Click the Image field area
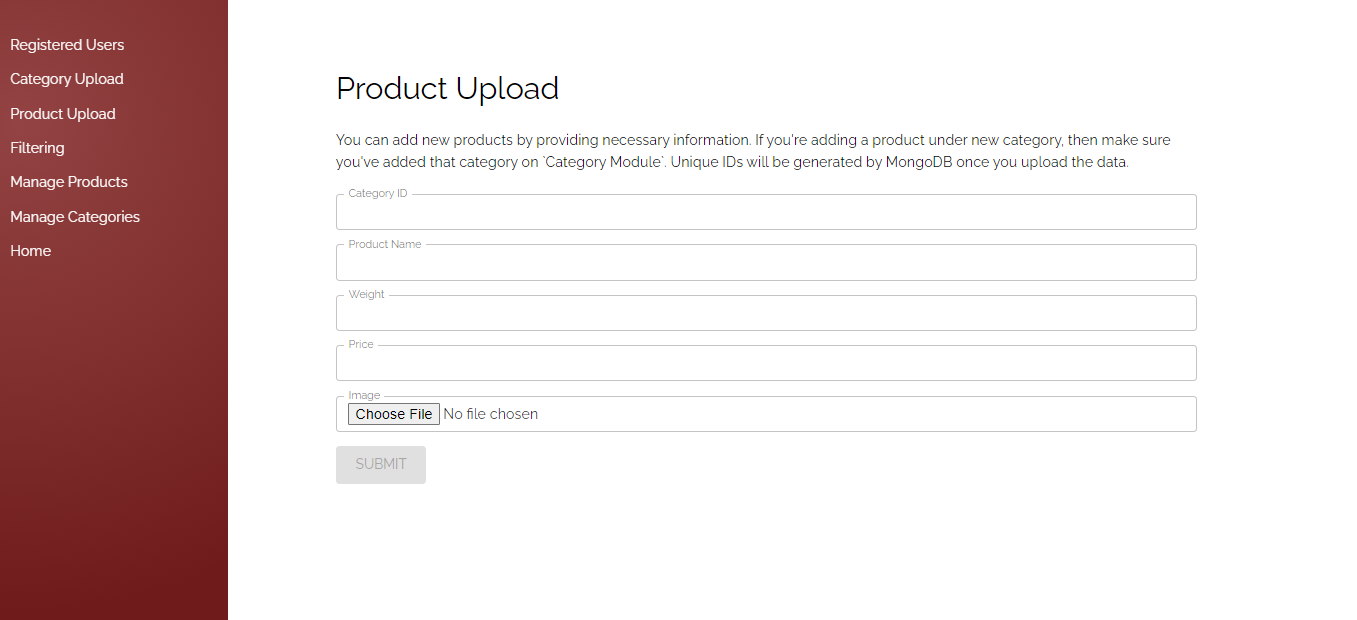This screenshot has height=620, width=1357. (x=765, y=413)
